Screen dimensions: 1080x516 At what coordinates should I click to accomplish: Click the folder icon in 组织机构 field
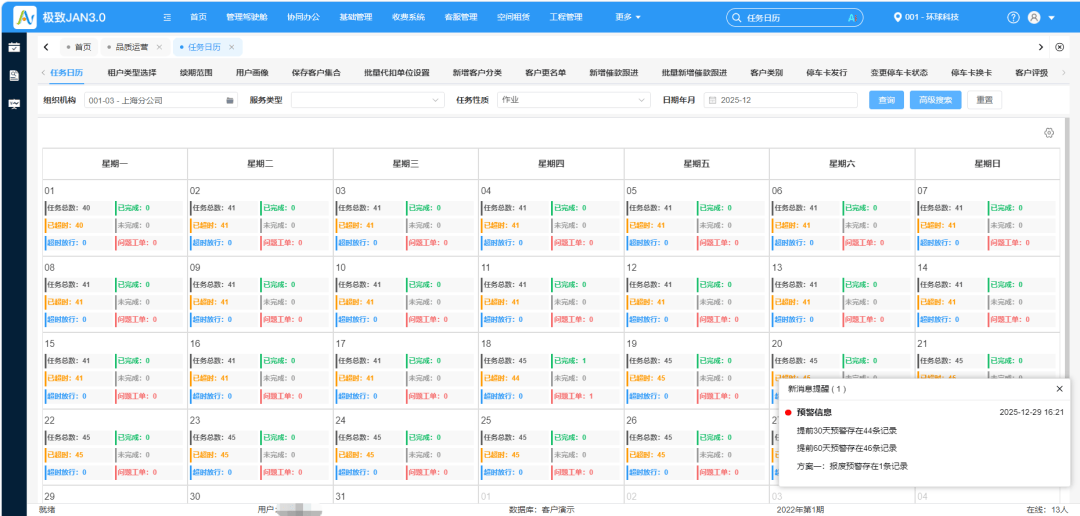pos(229,100)
